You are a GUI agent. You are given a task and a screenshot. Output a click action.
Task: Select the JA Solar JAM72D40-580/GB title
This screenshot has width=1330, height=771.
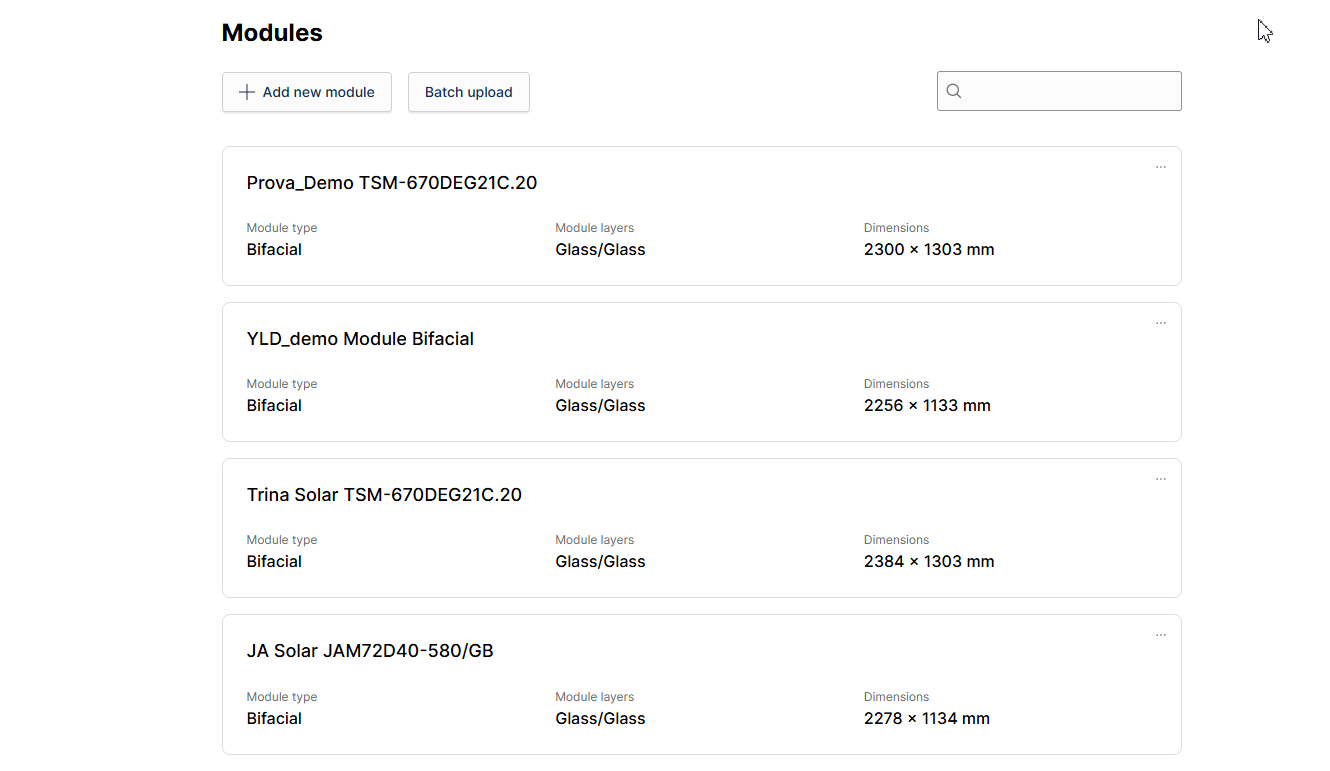tap(370, 651)
